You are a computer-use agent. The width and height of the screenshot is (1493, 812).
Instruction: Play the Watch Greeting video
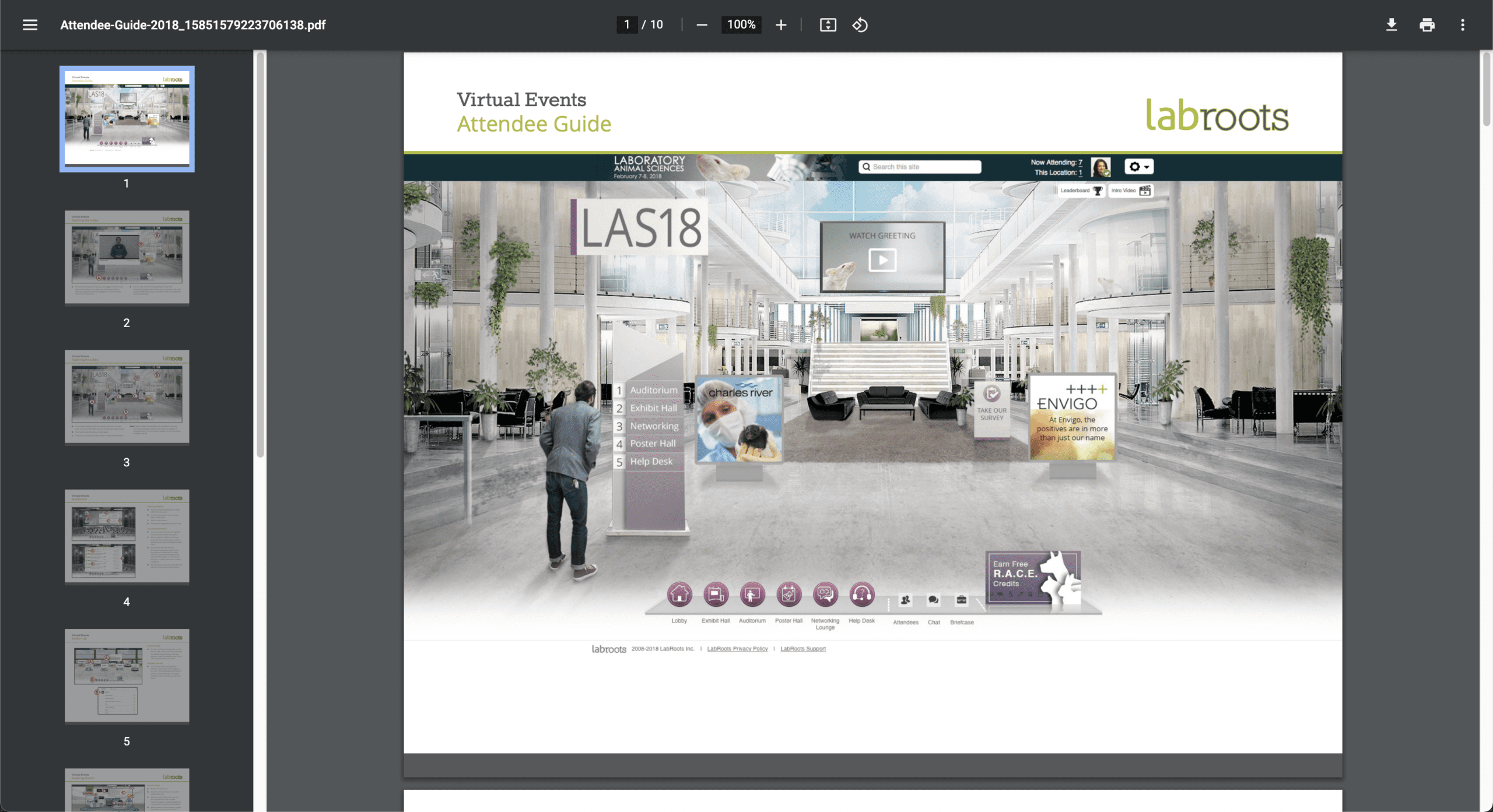coord(882,260)
